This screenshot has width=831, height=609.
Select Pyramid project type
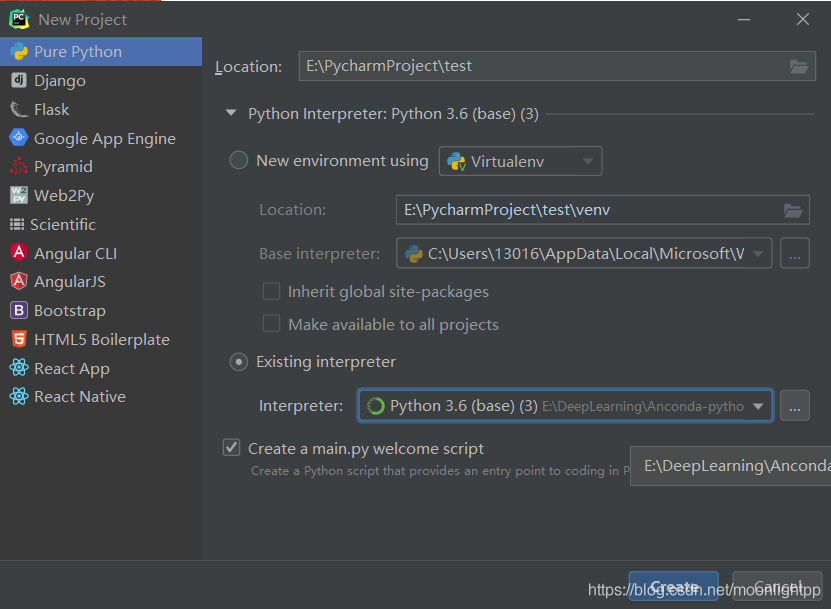click(x=101, y=167)
